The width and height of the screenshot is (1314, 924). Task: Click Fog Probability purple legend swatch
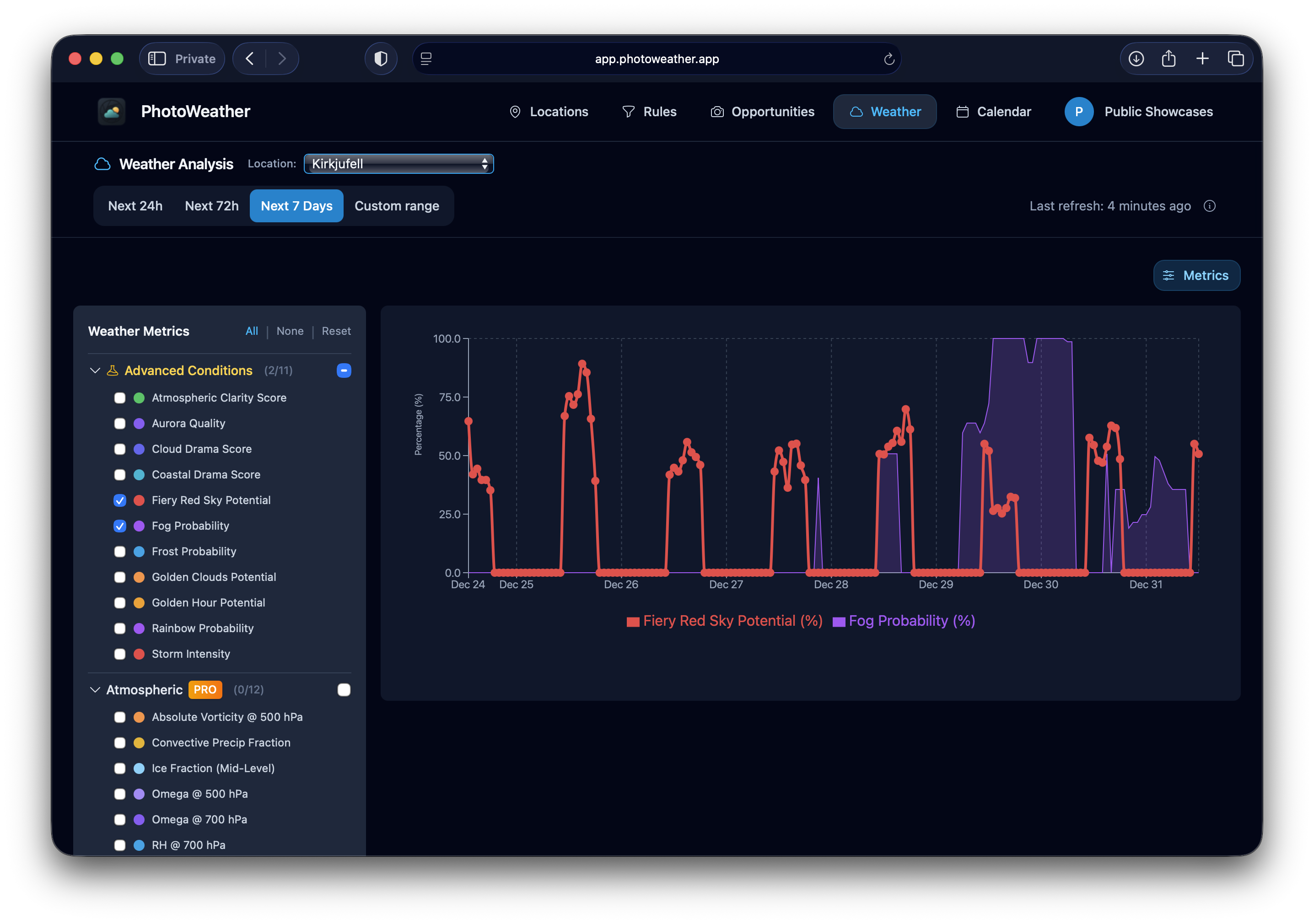tap(839, 622)
